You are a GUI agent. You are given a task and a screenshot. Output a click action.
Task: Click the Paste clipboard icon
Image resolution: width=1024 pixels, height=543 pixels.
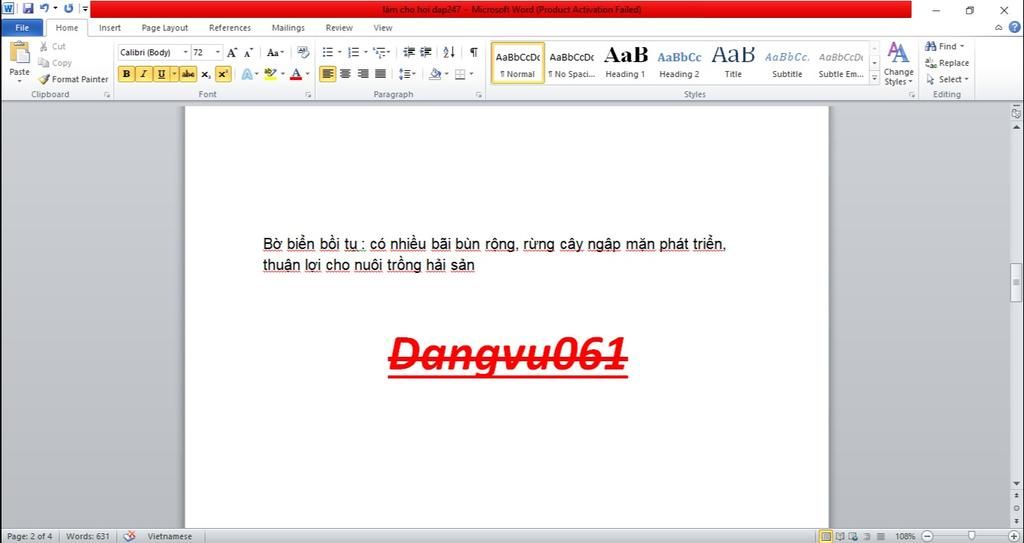[x=20, y=52]
